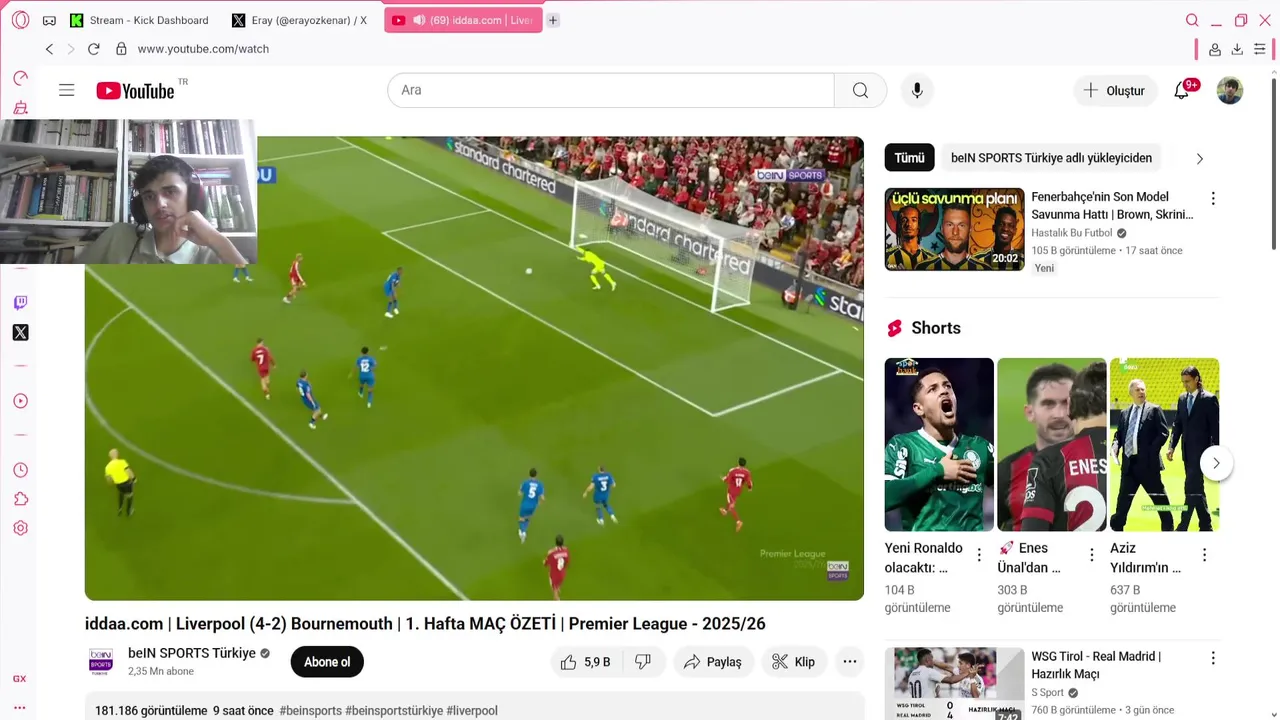Open more actions ellipsis under video
Image resolution: width=1280 pixels, height=720 pixels.
click(x=849, y=662)
